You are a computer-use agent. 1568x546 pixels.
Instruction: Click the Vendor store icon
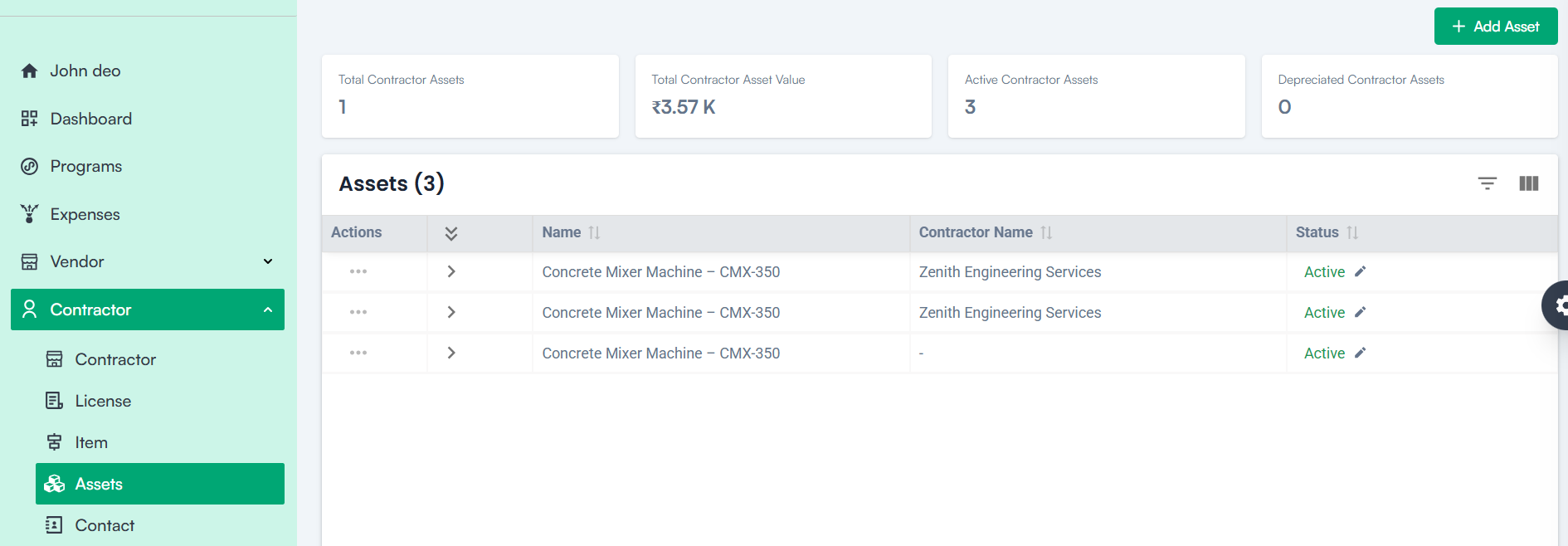30,262
